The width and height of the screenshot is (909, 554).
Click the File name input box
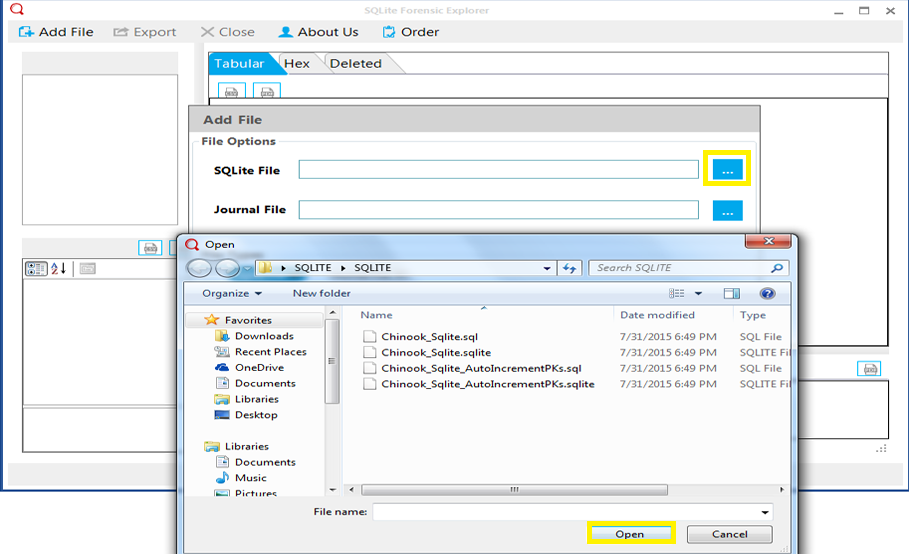tap(566, 512)
